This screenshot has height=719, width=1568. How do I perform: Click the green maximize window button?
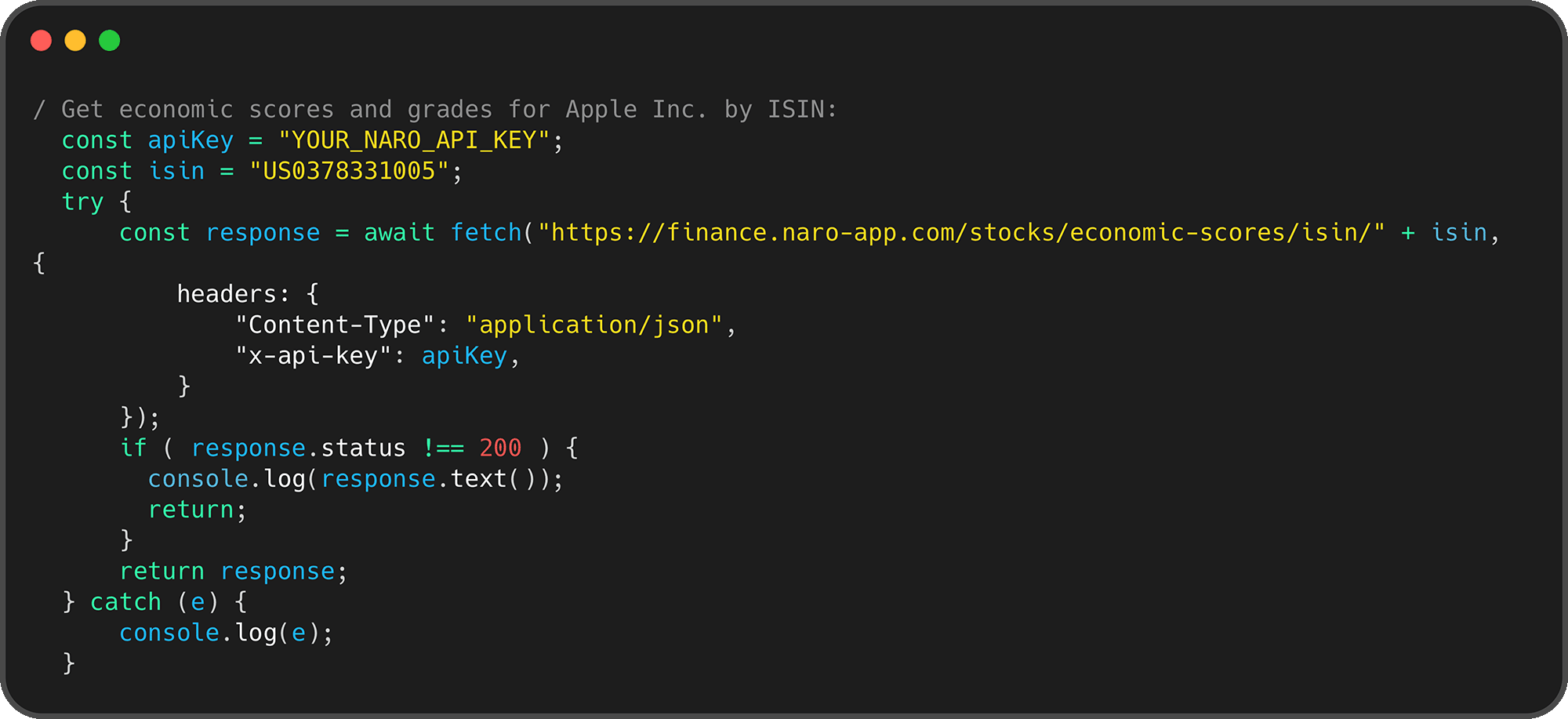point(110,40)
